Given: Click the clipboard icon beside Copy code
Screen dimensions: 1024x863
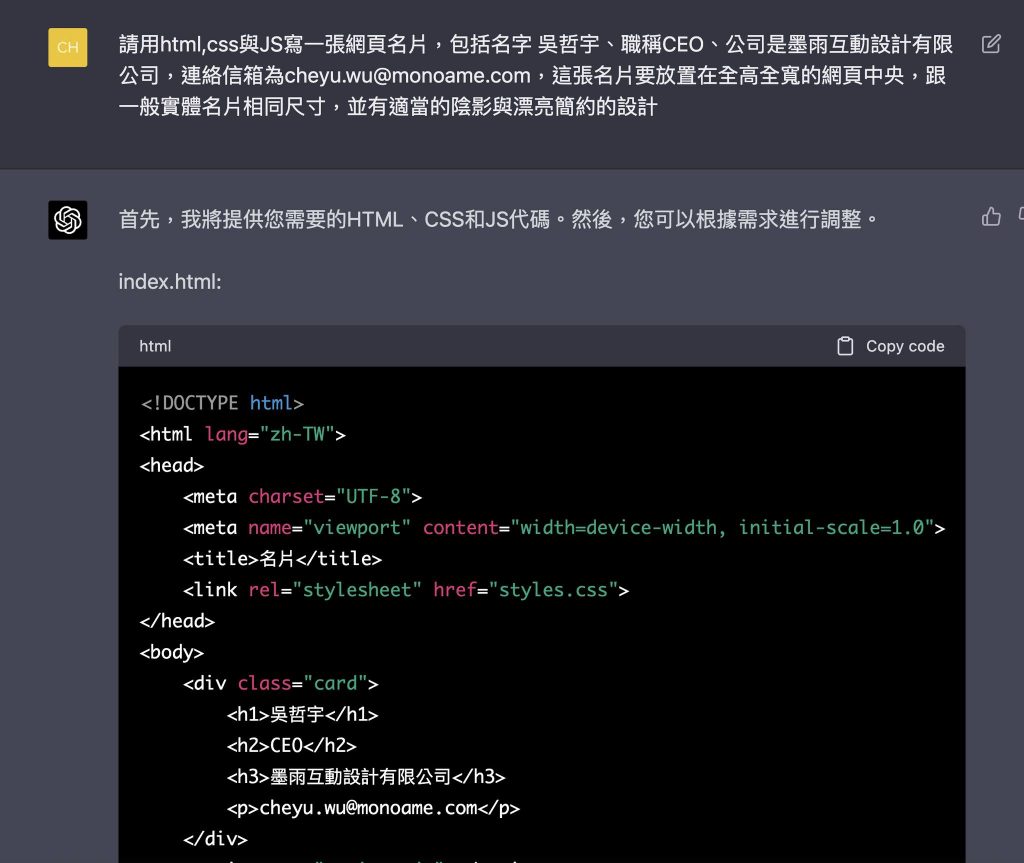Looking at the screenshot, I should pyautogui.click(x=845, y=346).
